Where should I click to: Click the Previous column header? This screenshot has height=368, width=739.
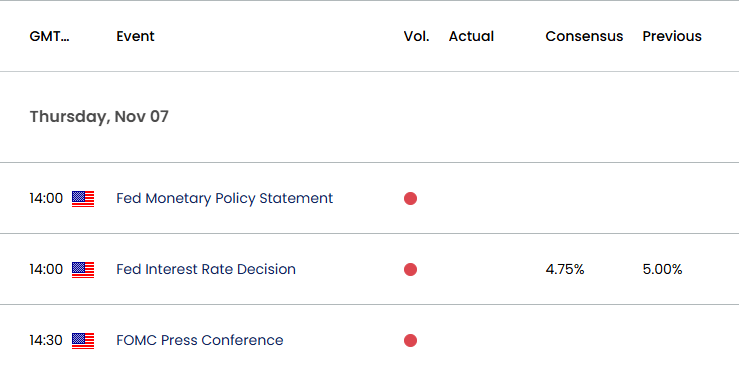point(672,36)
